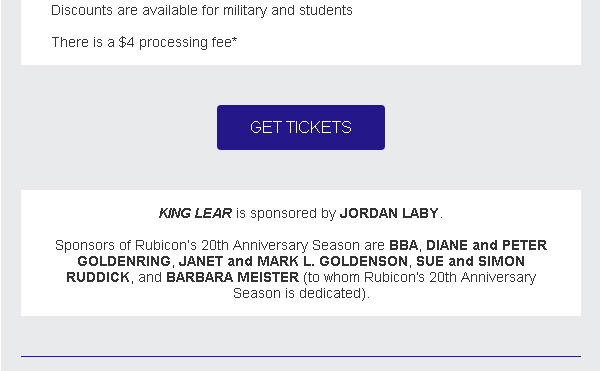Click the bold BBA sponsor text
Image resolution: width=600 pixels, height=371 pixels.
[403, 245]
